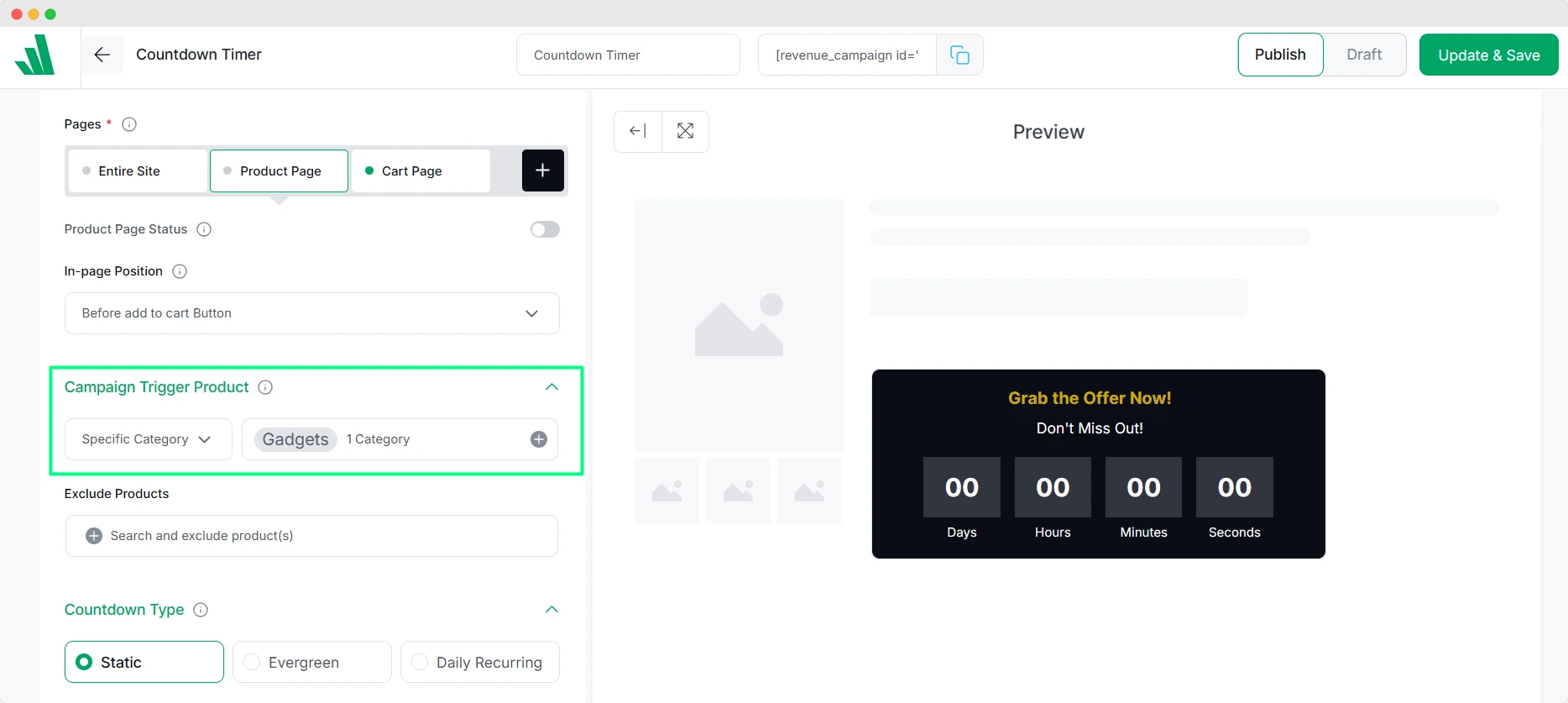This screenshot has width=1568, height=703.
Task: Select the Daily Recurring countdown type
Action: pyautogui.click(x=480, y=662)
